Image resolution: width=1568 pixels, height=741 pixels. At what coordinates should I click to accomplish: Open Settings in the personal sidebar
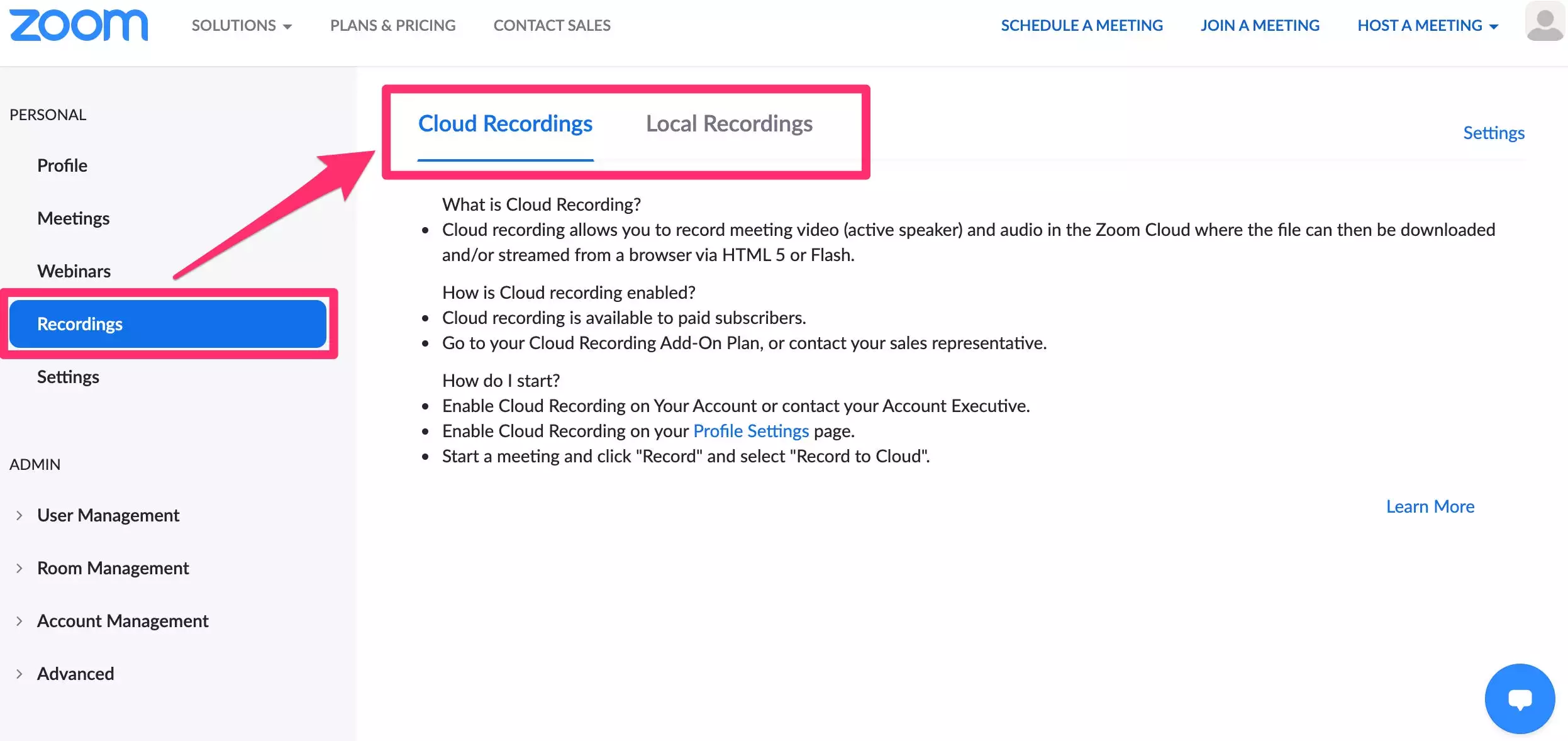click(x=68, y=377)
